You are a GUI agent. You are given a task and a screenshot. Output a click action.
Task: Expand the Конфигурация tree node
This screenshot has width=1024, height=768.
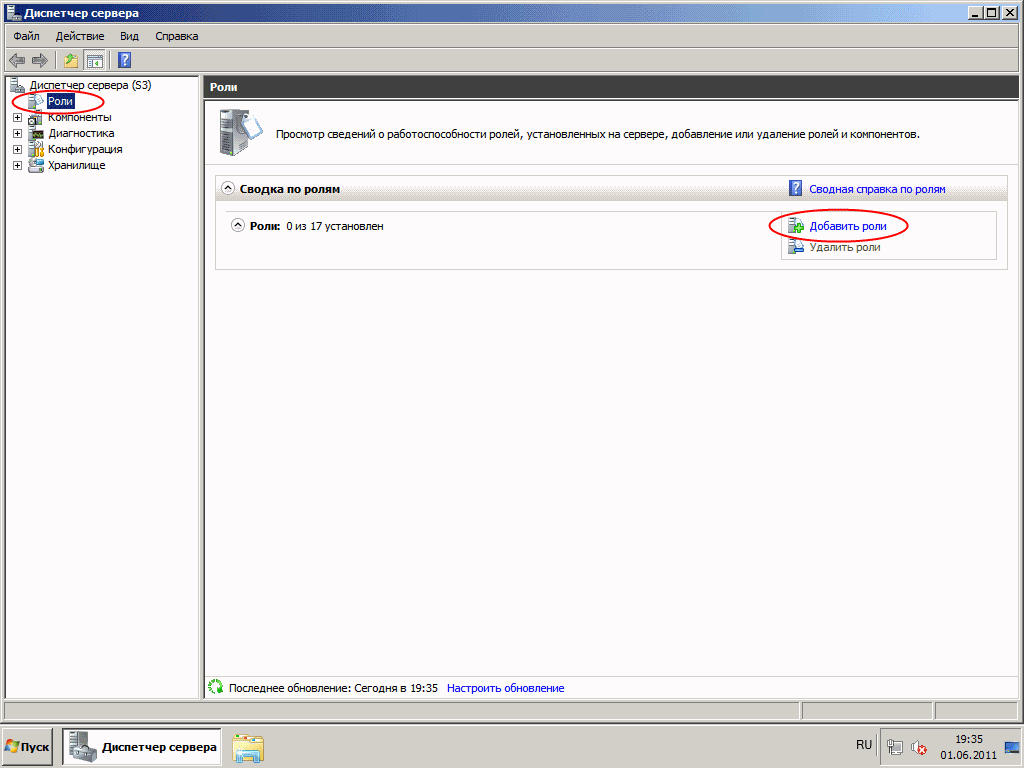pyautogui.click(x=18, y=150)
